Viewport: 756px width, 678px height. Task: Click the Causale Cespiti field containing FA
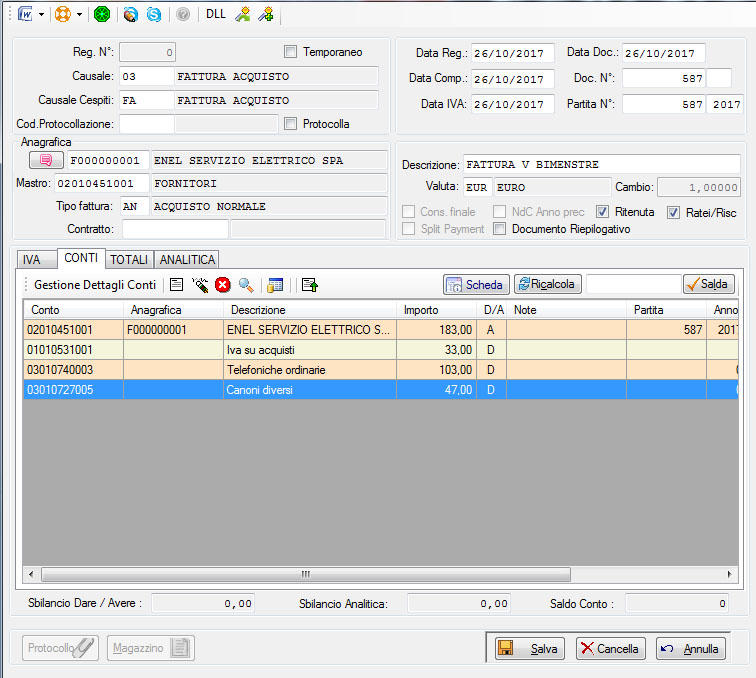[x=147, y=100]
